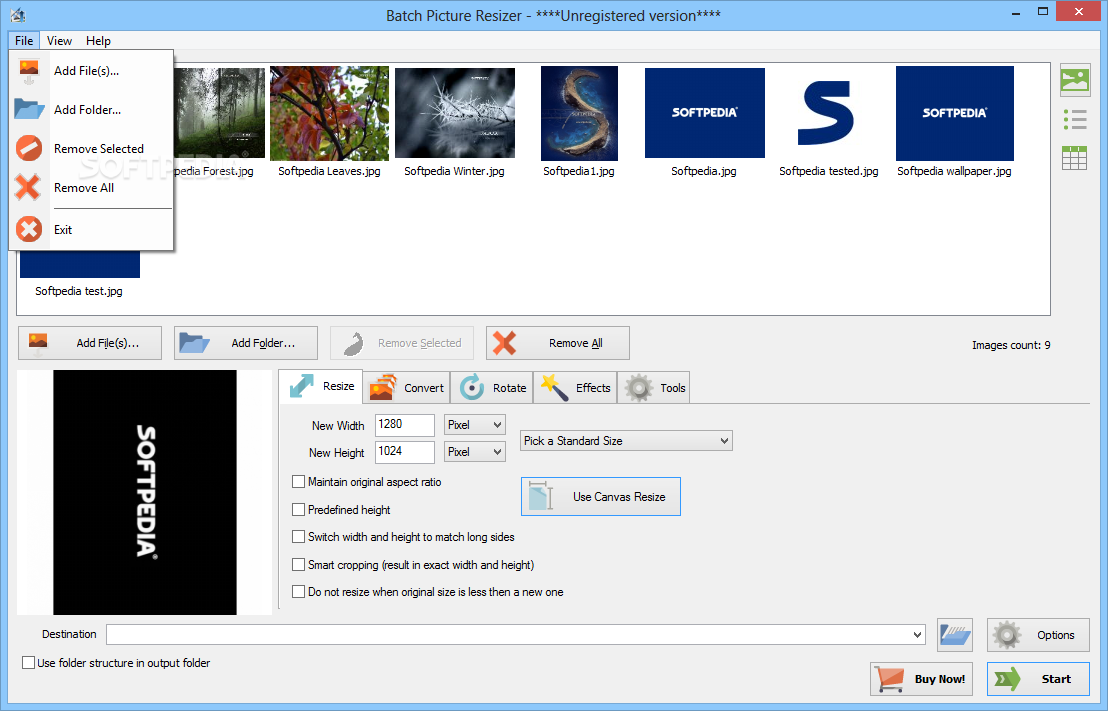Tick the Predefined height checkbox
This screenshot has width=1108, height=711.
[x=298, y=510]
